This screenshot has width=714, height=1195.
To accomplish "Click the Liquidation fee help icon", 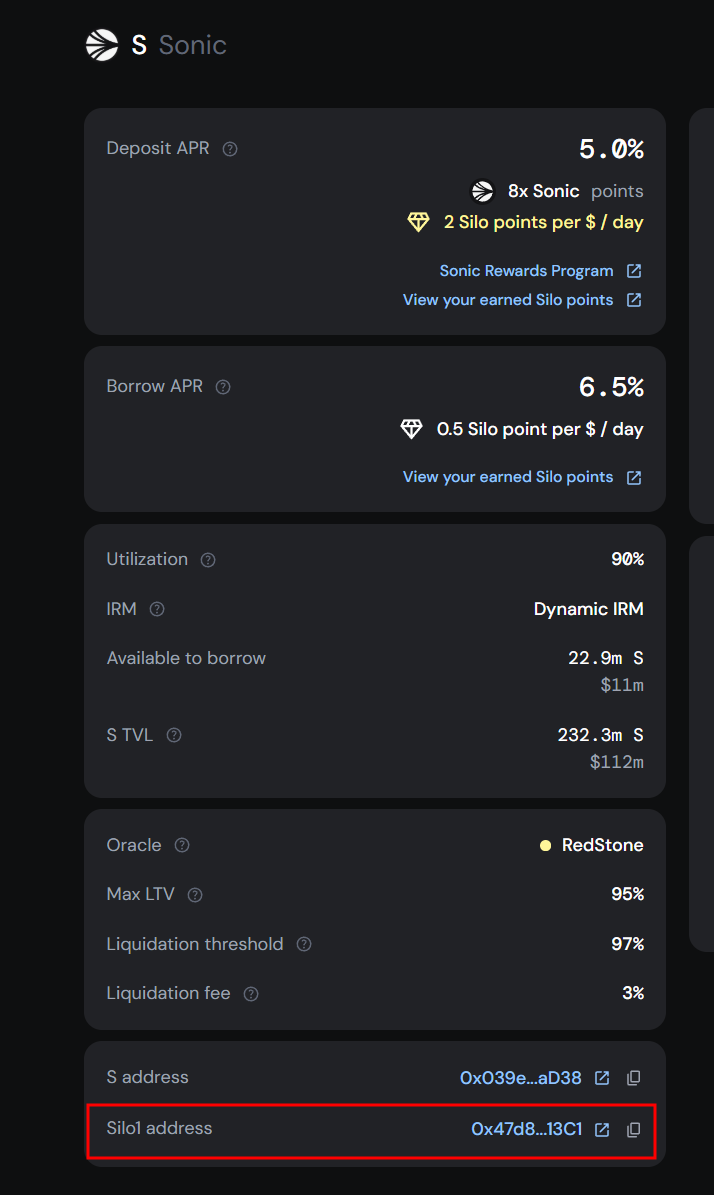I will [x=251, y=994].
